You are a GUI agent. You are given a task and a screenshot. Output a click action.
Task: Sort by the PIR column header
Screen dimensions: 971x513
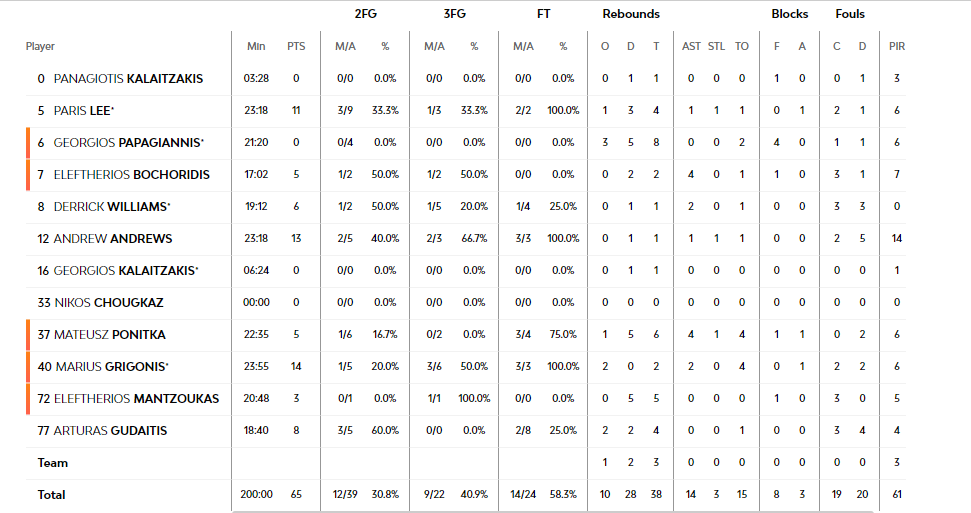point(897,46)
